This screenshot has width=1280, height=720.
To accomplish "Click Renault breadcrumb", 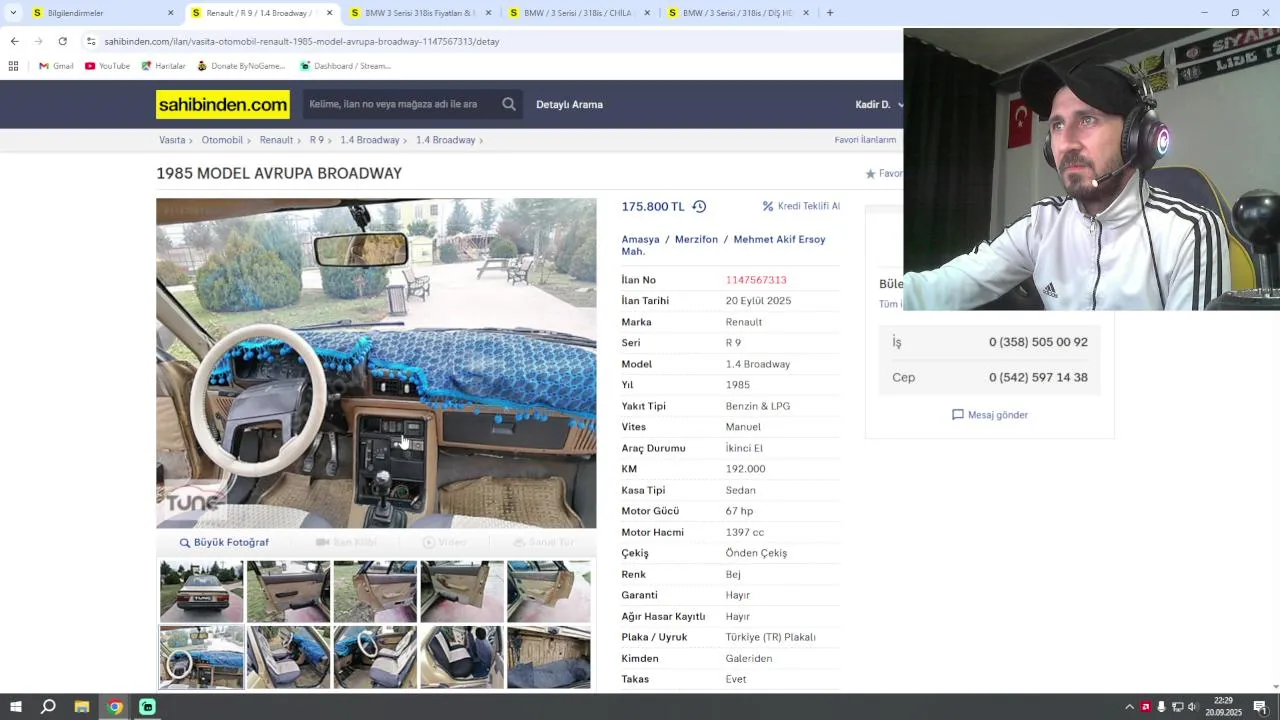I will 276,140.
